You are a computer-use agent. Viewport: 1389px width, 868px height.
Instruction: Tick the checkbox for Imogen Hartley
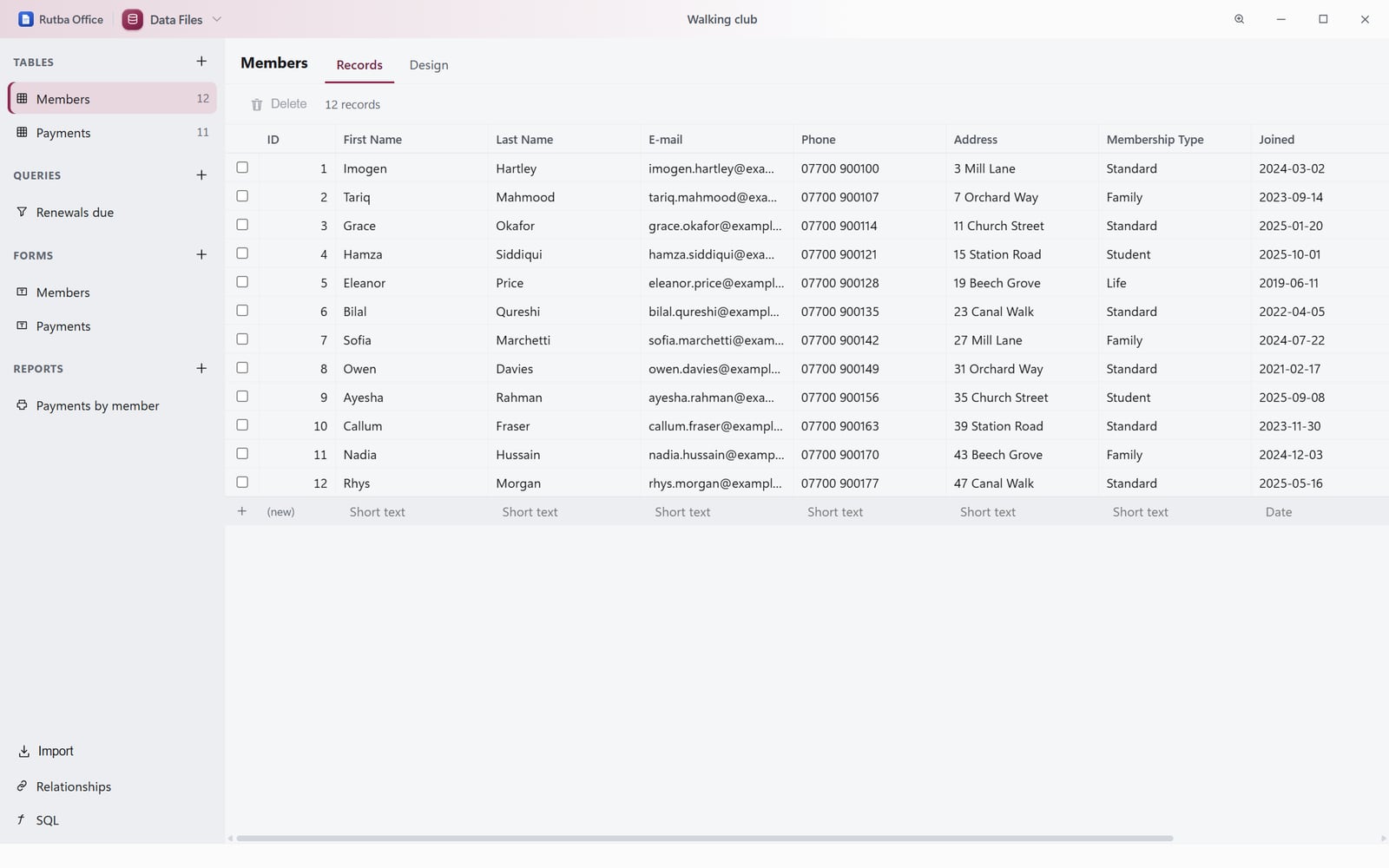(x=242, y=168)
